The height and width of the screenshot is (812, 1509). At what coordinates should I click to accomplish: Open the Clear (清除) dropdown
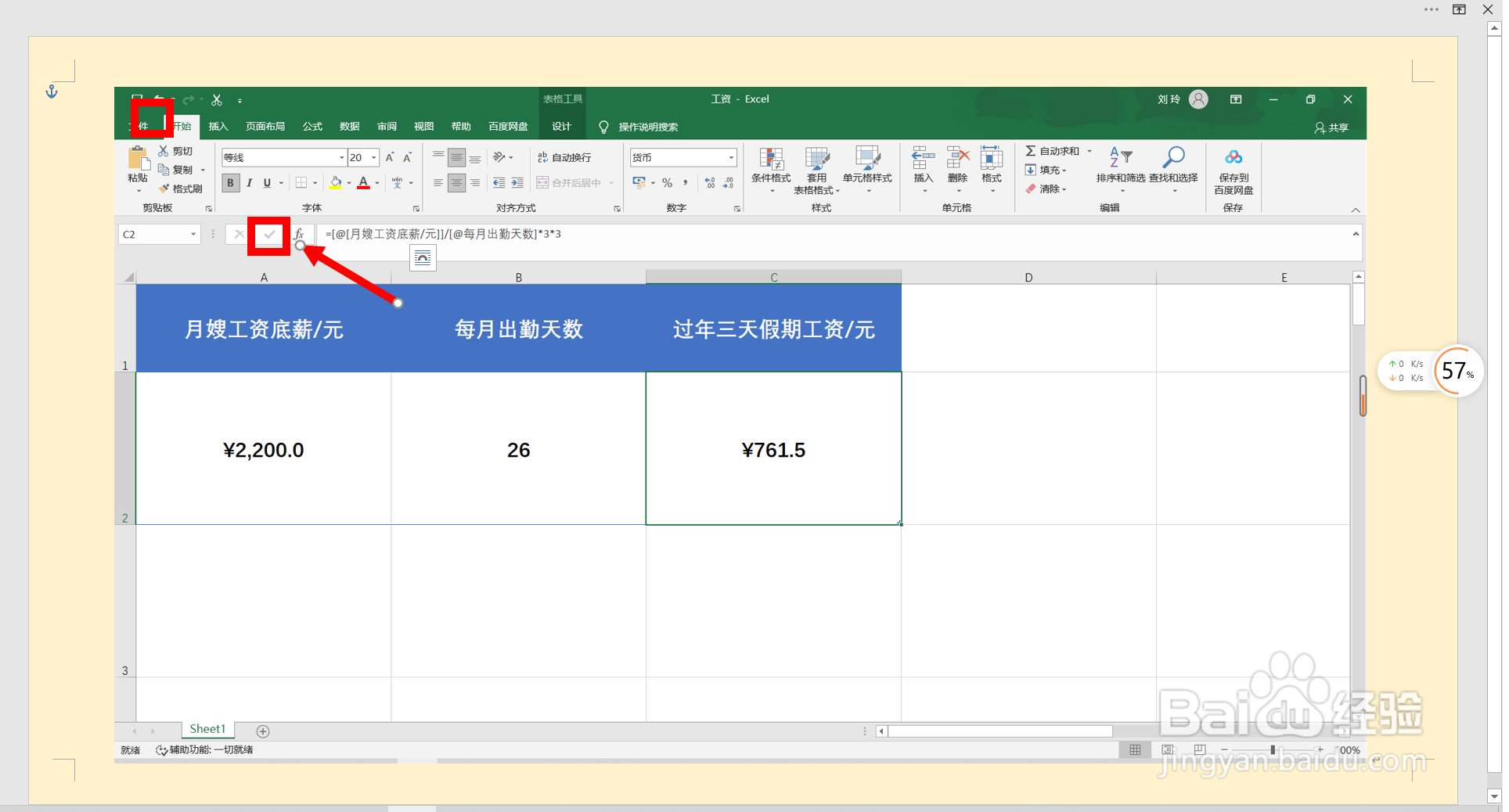(1046, 189)
